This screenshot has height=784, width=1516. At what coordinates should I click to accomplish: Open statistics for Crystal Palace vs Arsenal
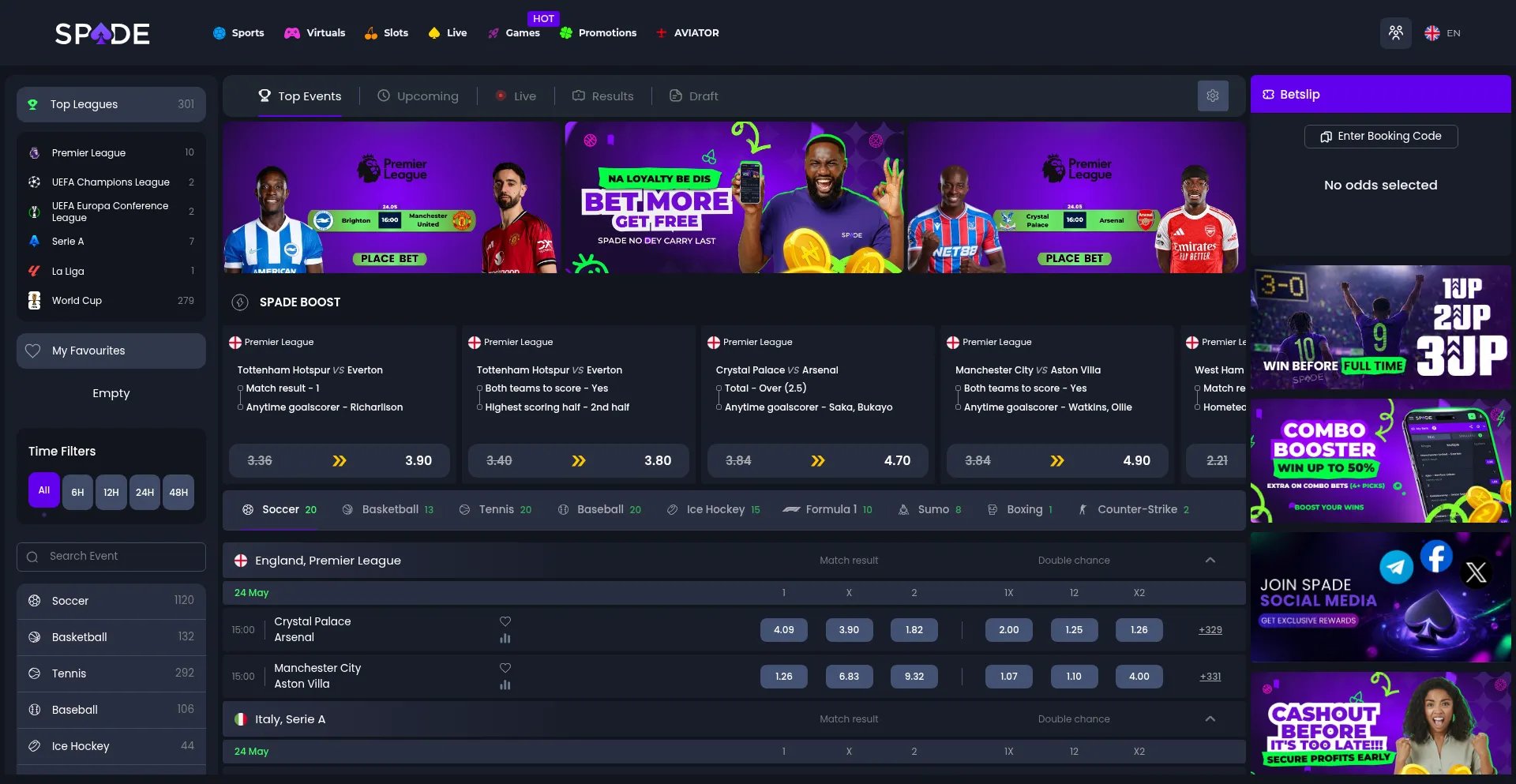[x=505, y=638]
